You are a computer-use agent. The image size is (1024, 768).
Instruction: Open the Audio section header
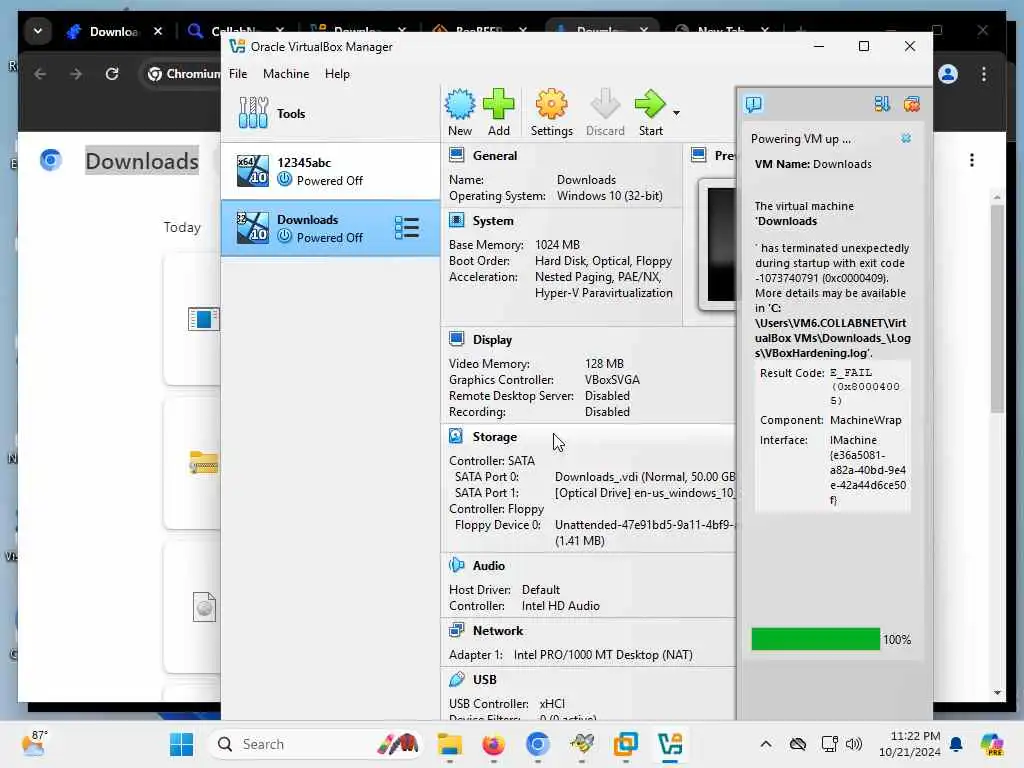(x=488, y=566)
